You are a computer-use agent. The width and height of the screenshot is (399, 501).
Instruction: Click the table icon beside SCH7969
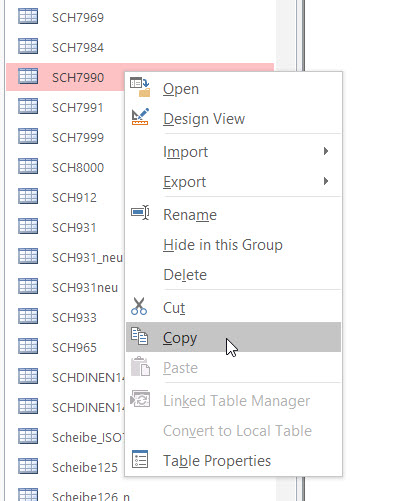28,16
